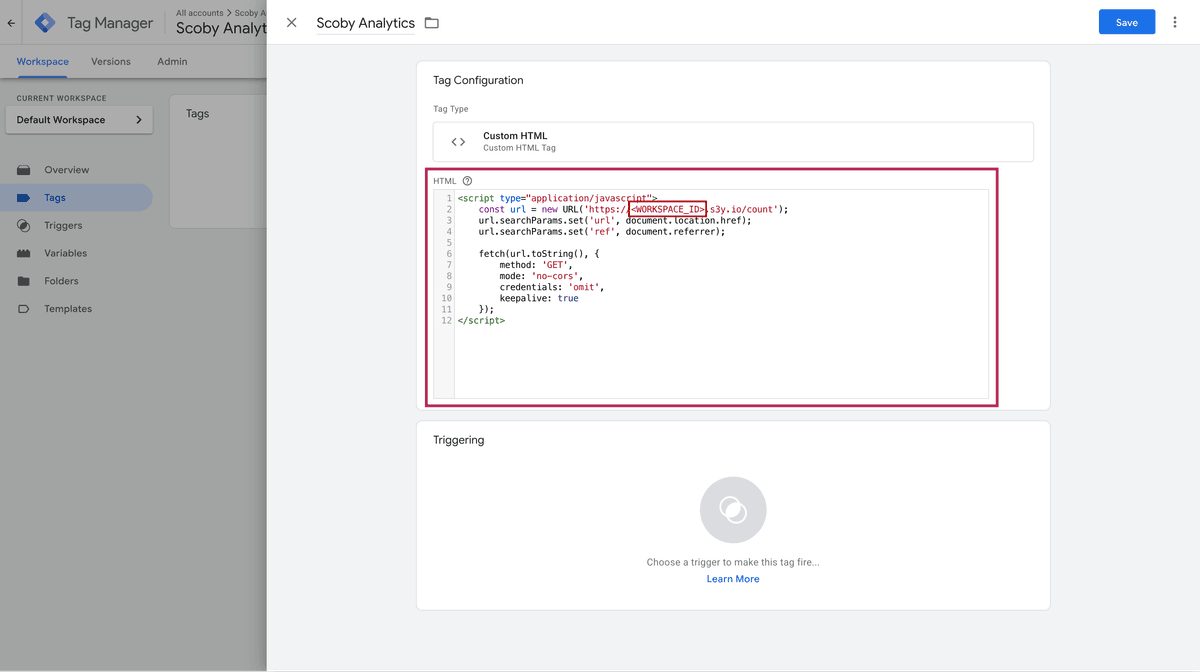Click the HTML help question mark icon
The height and width of the screenshot is (672, 1200).
(467, 181)
